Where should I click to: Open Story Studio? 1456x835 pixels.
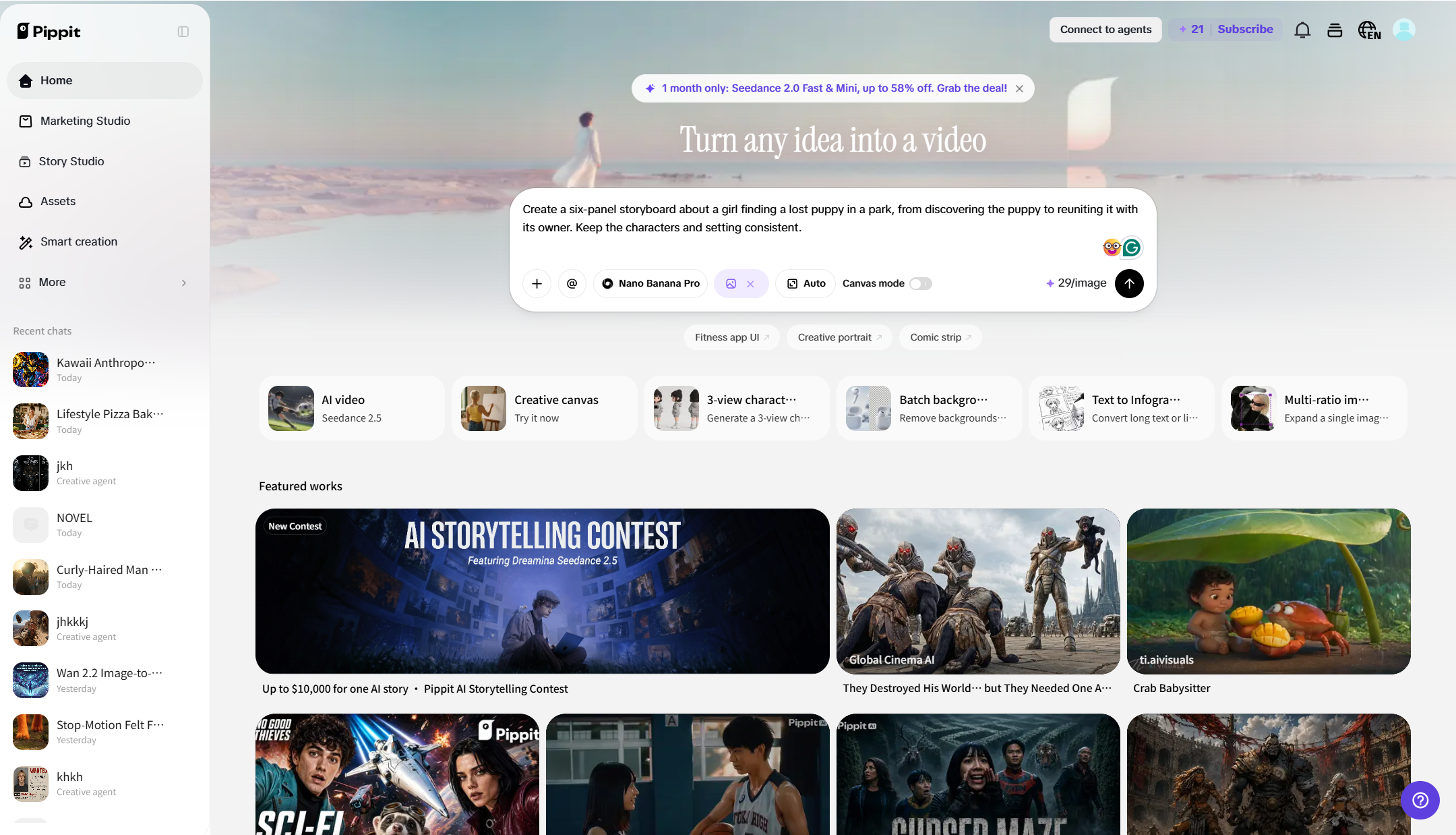(104, 161)
